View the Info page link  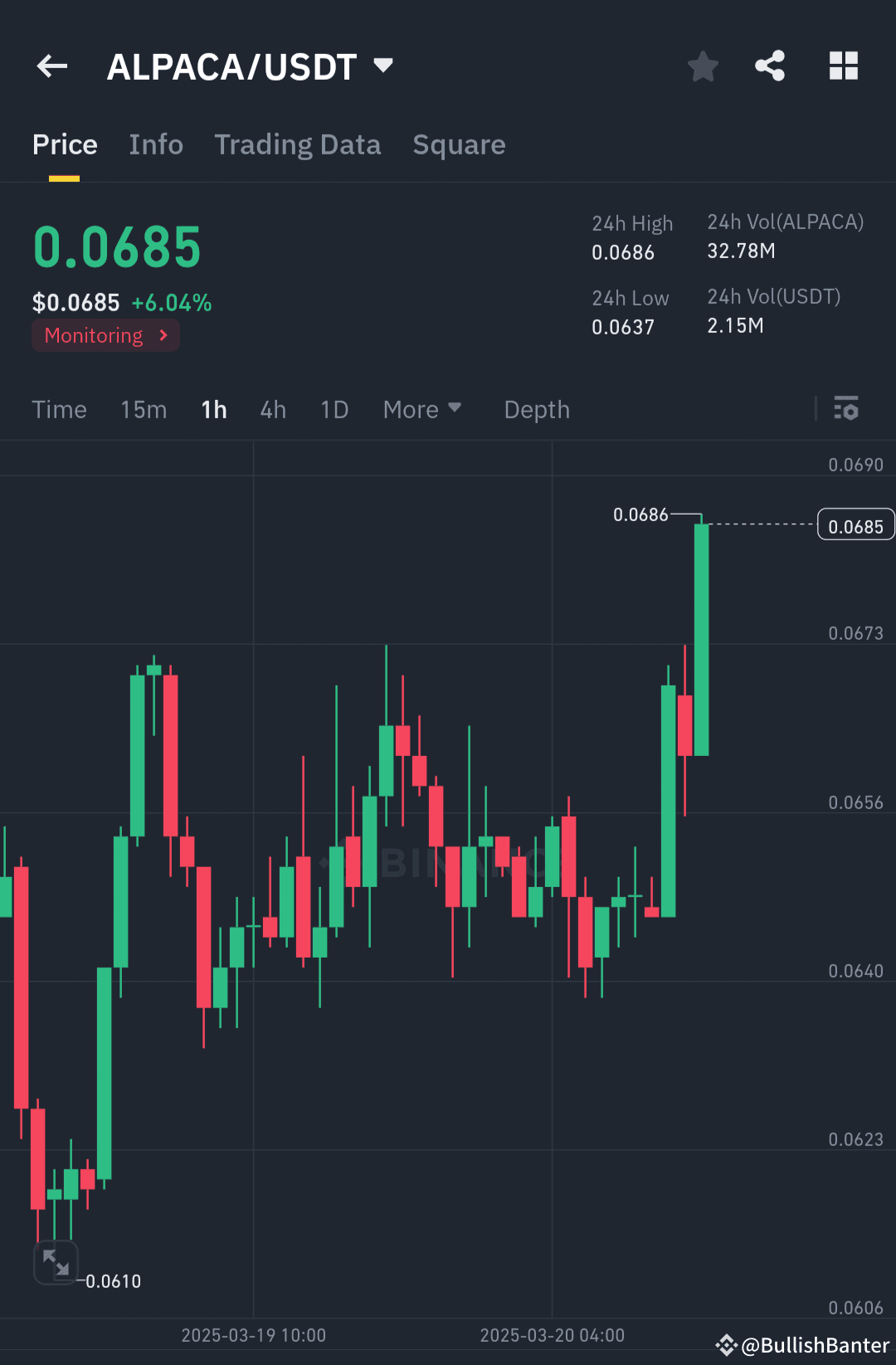156,144
